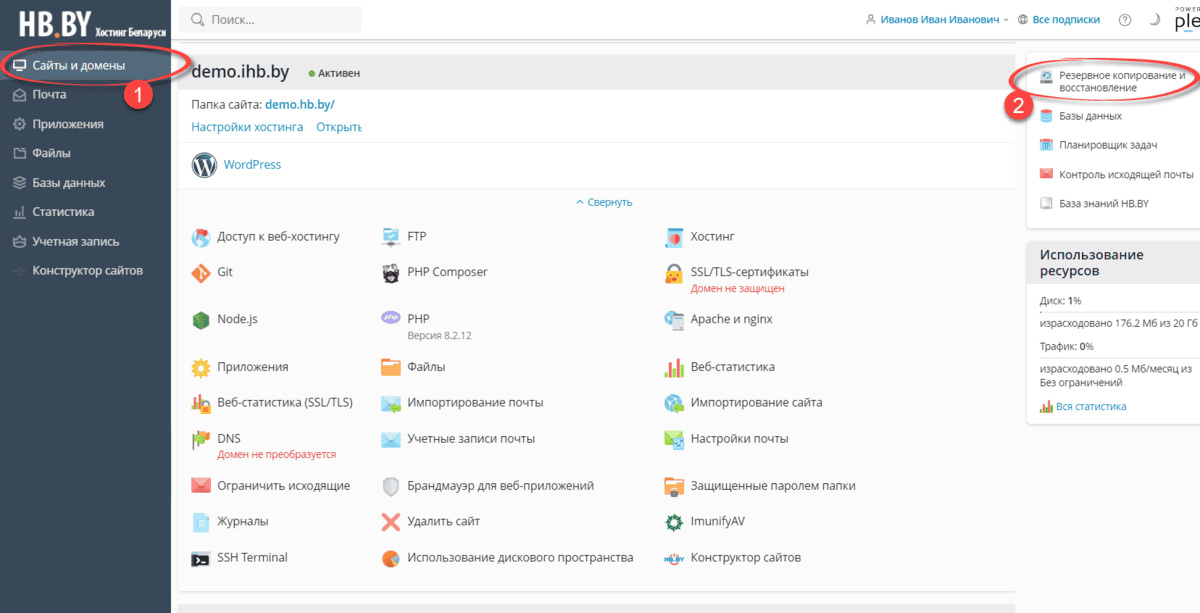Viewport: 1200px width, 613px height.
Task: Click Ограничить исходящие icon
Action: 201,486
